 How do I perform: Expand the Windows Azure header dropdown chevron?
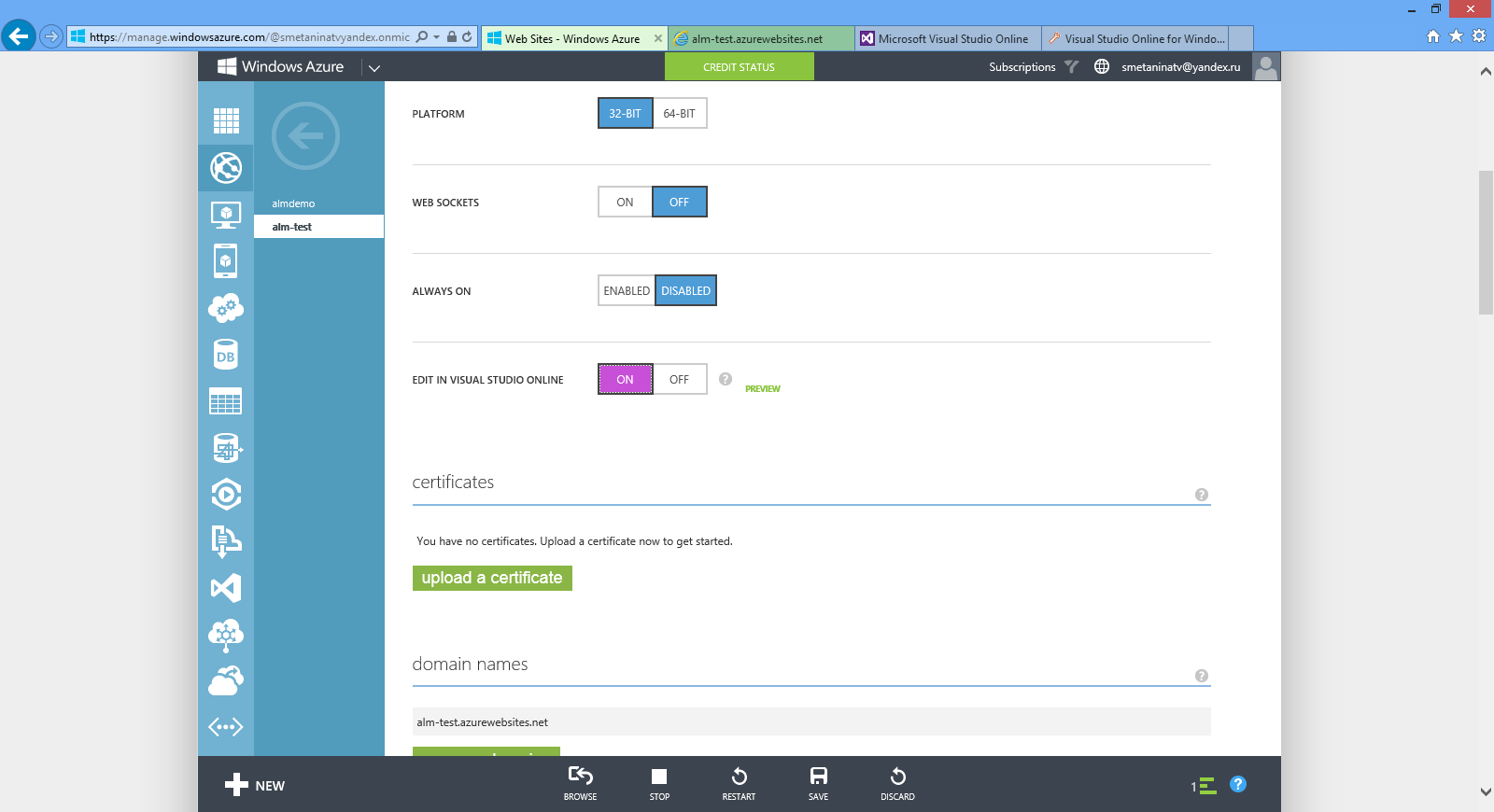click(x=374, y=67)
